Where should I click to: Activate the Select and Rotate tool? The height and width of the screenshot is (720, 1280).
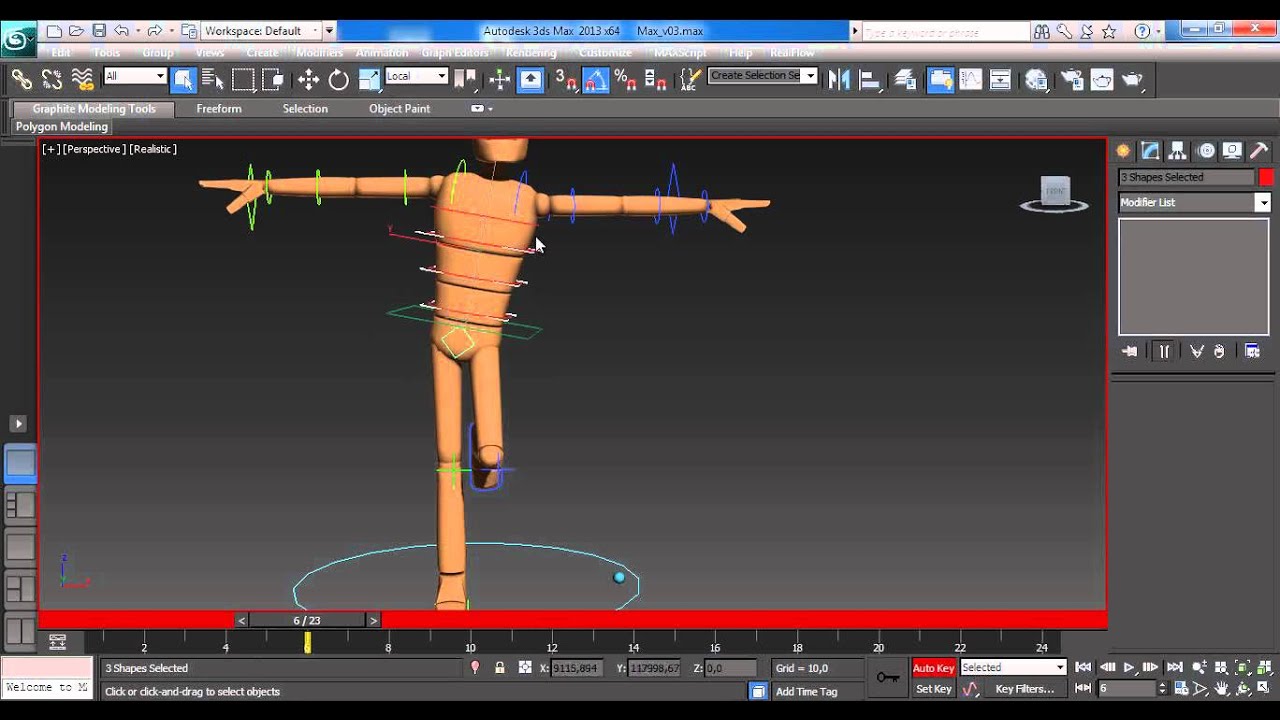(x=339, y=79)
